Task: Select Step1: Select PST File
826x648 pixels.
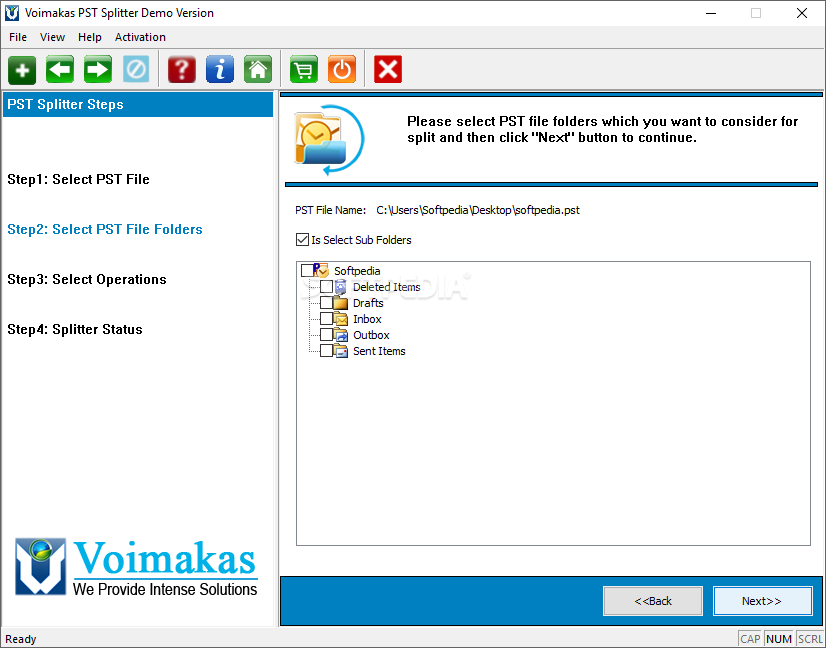Action: coord(78,179)
